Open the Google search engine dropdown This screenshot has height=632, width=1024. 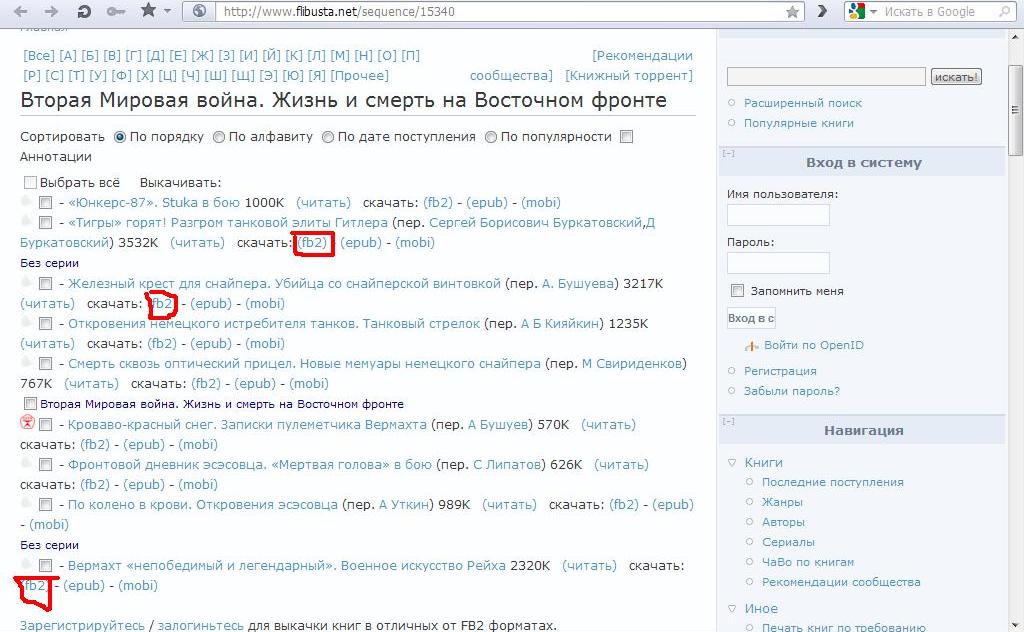873,12
